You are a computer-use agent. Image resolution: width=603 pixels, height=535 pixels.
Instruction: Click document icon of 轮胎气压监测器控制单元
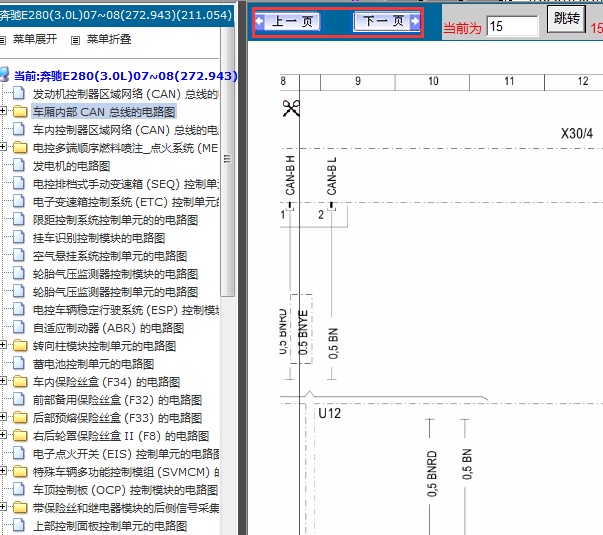coord(19,291)
